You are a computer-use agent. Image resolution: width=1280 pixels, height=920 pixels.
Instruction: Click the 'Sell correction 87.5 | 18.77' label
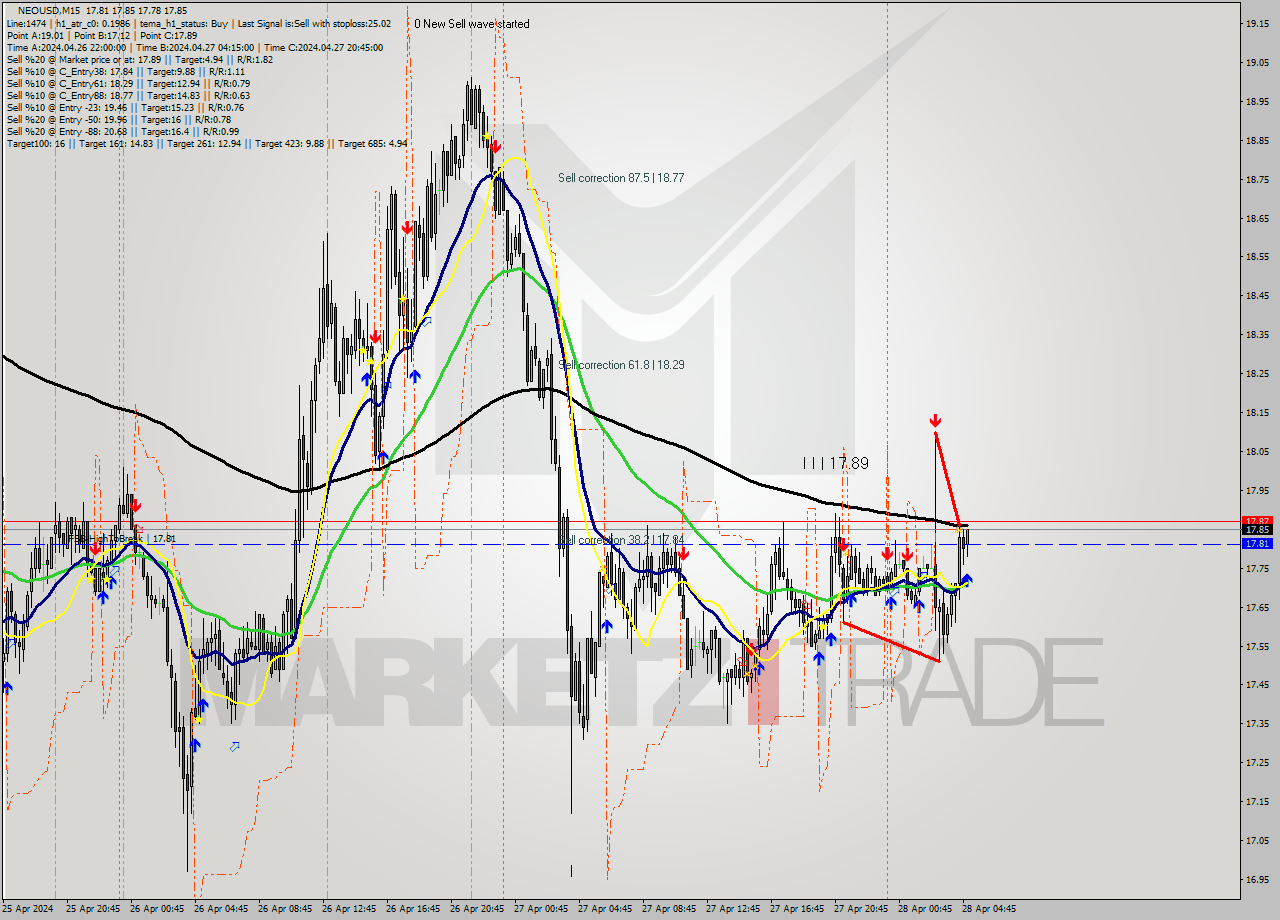[621, 178]
